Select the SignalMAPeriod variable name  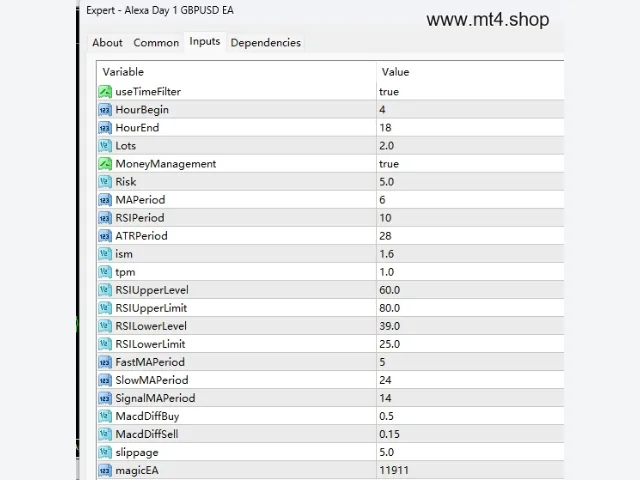point(155,398)
